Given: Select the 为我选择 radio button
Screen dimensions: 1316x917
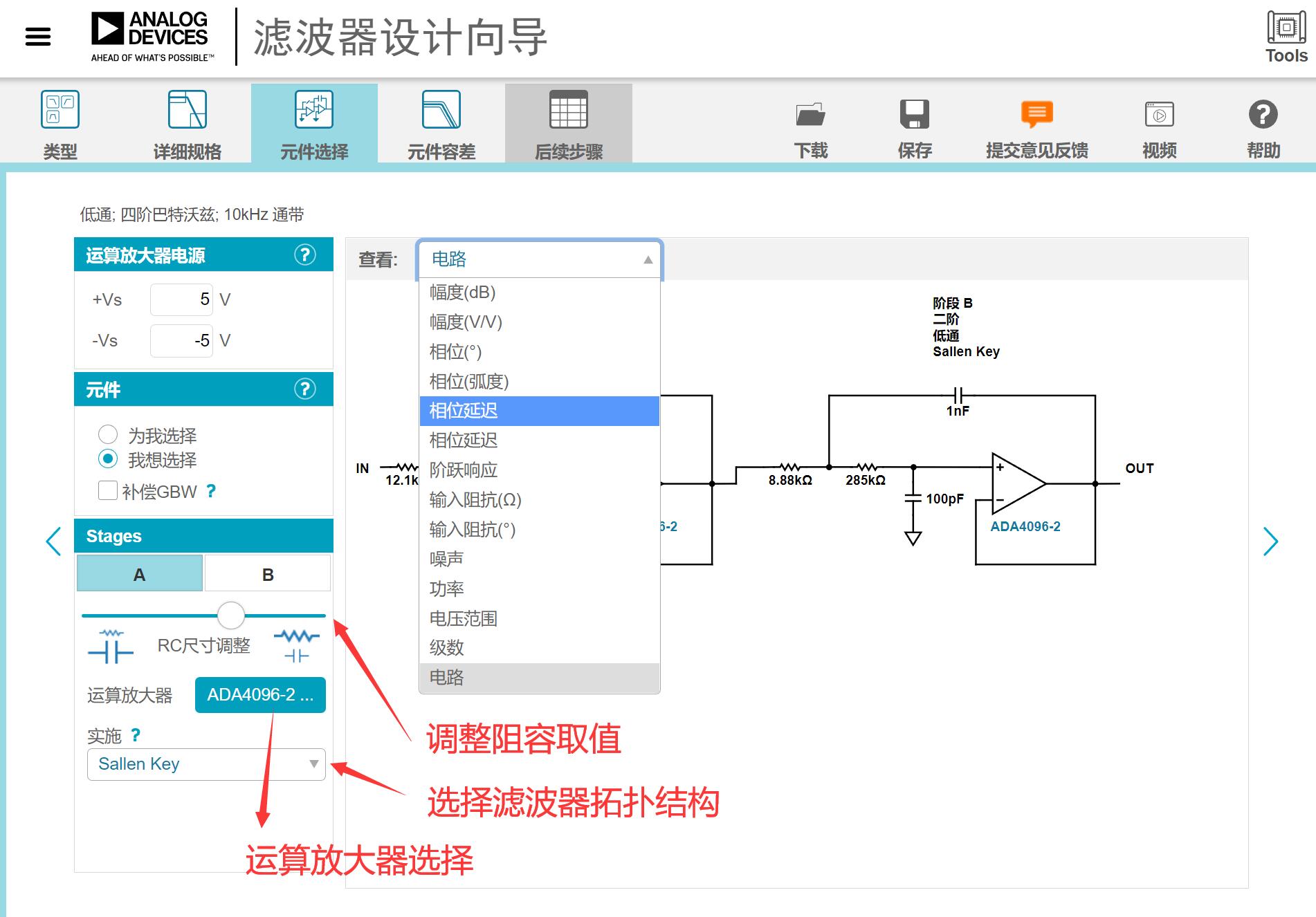Looking at the screenshot, I should (x=108, y=435).
